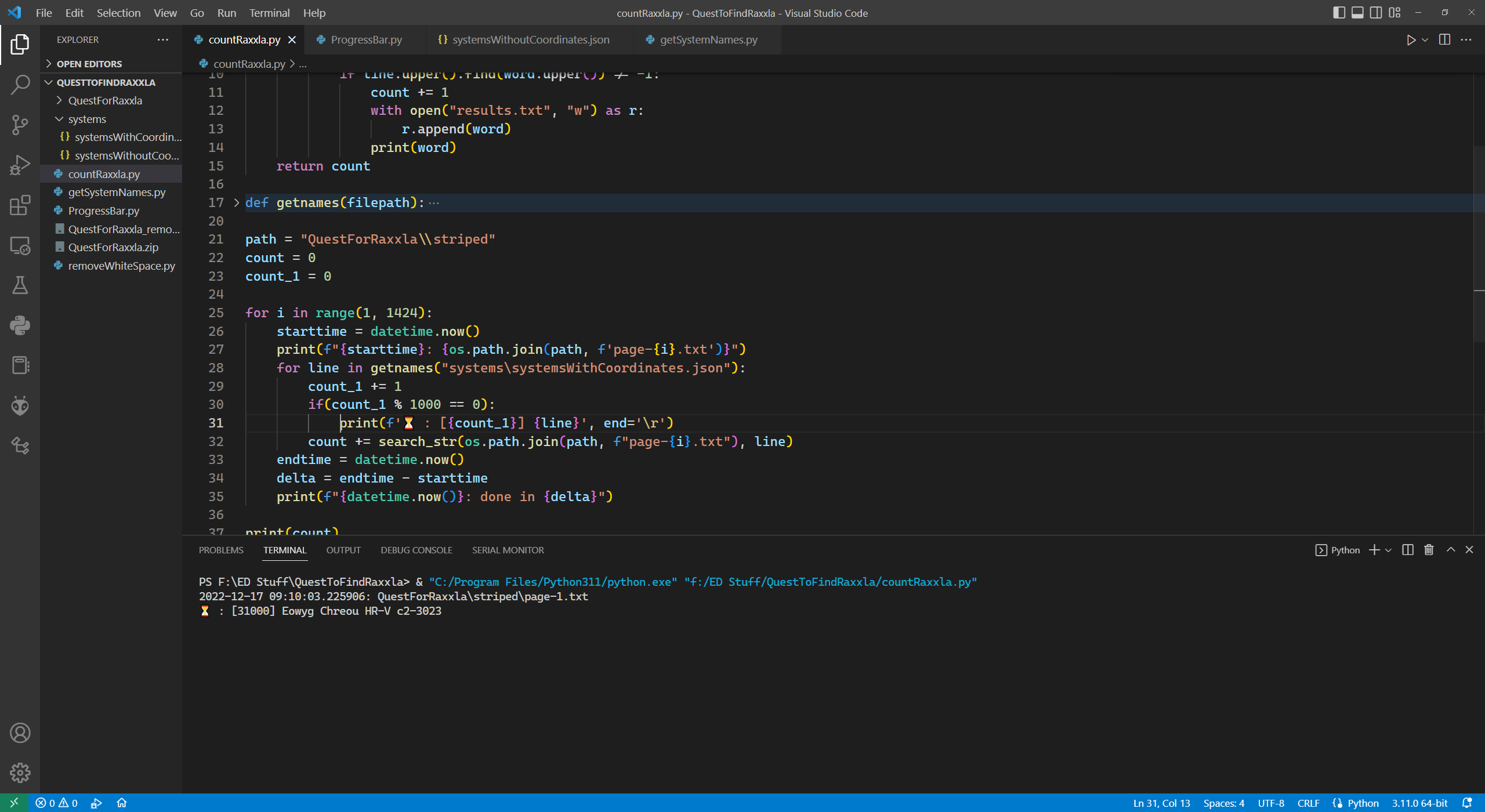This screenshot has height=812, width=1485.
Task: Toggle Panel layout button
Action: (x=1357, y=13)
